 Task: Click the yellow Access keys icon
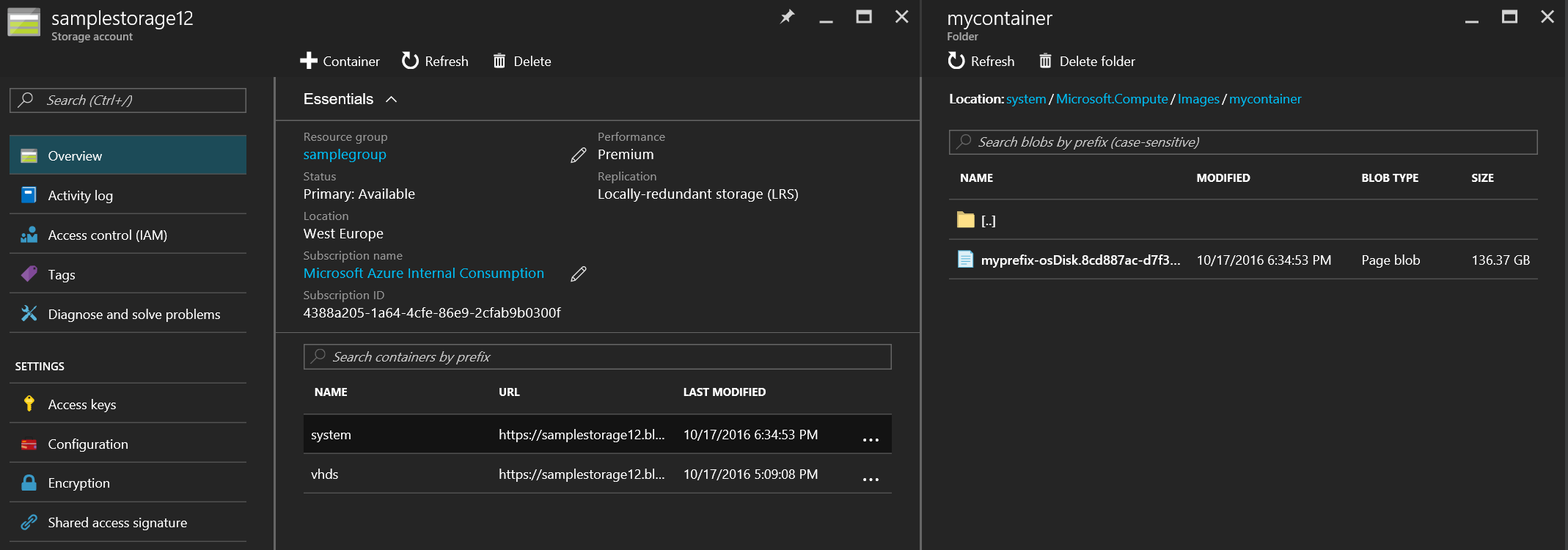pyautogui.click(x=29, y=403)
